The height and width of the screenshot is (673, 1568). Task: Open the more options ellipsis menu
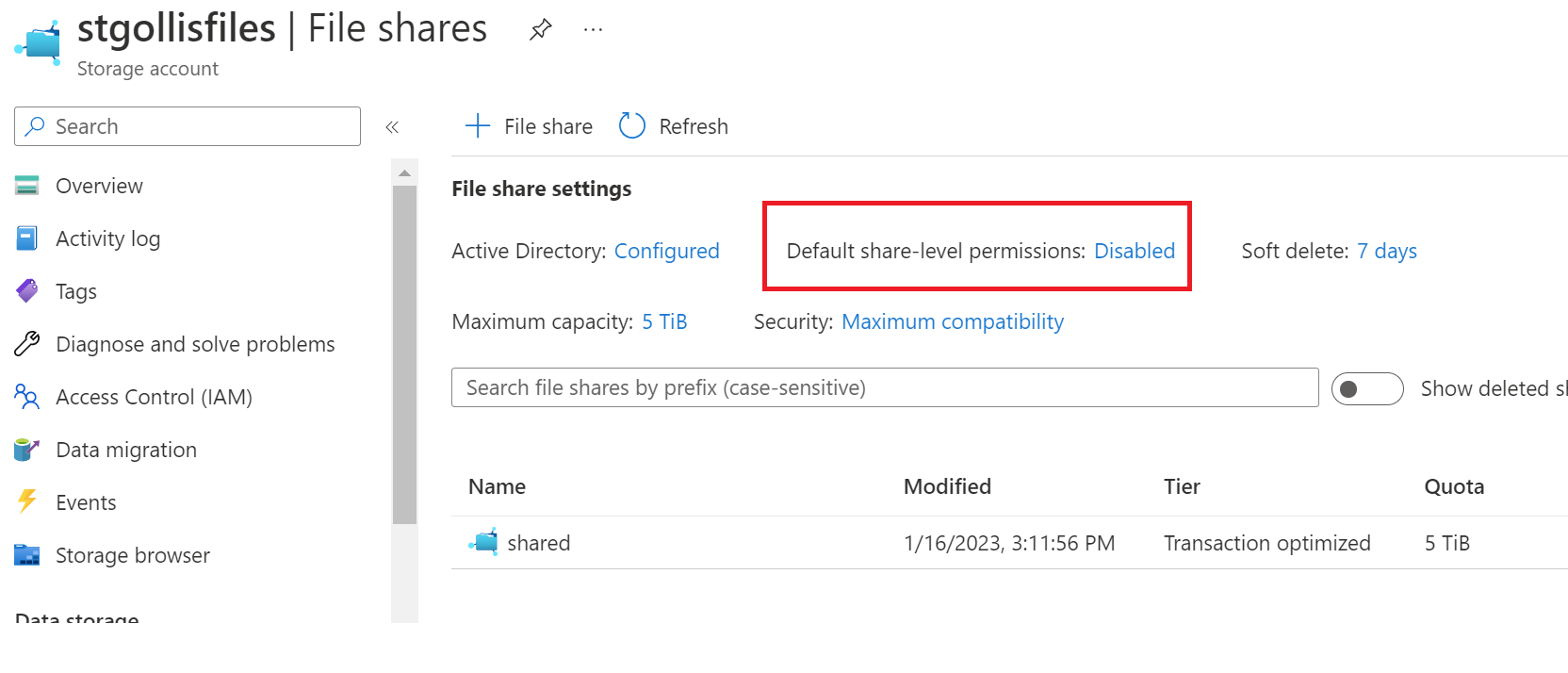pyautogui.click(x=593, y=30)
